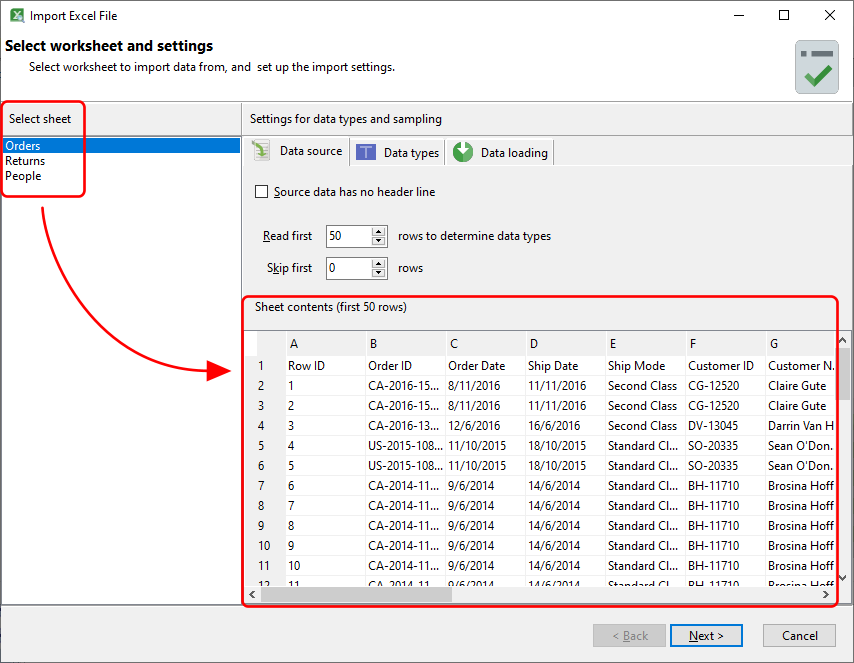Click the checklist wizard icon

tap(817, 67)
